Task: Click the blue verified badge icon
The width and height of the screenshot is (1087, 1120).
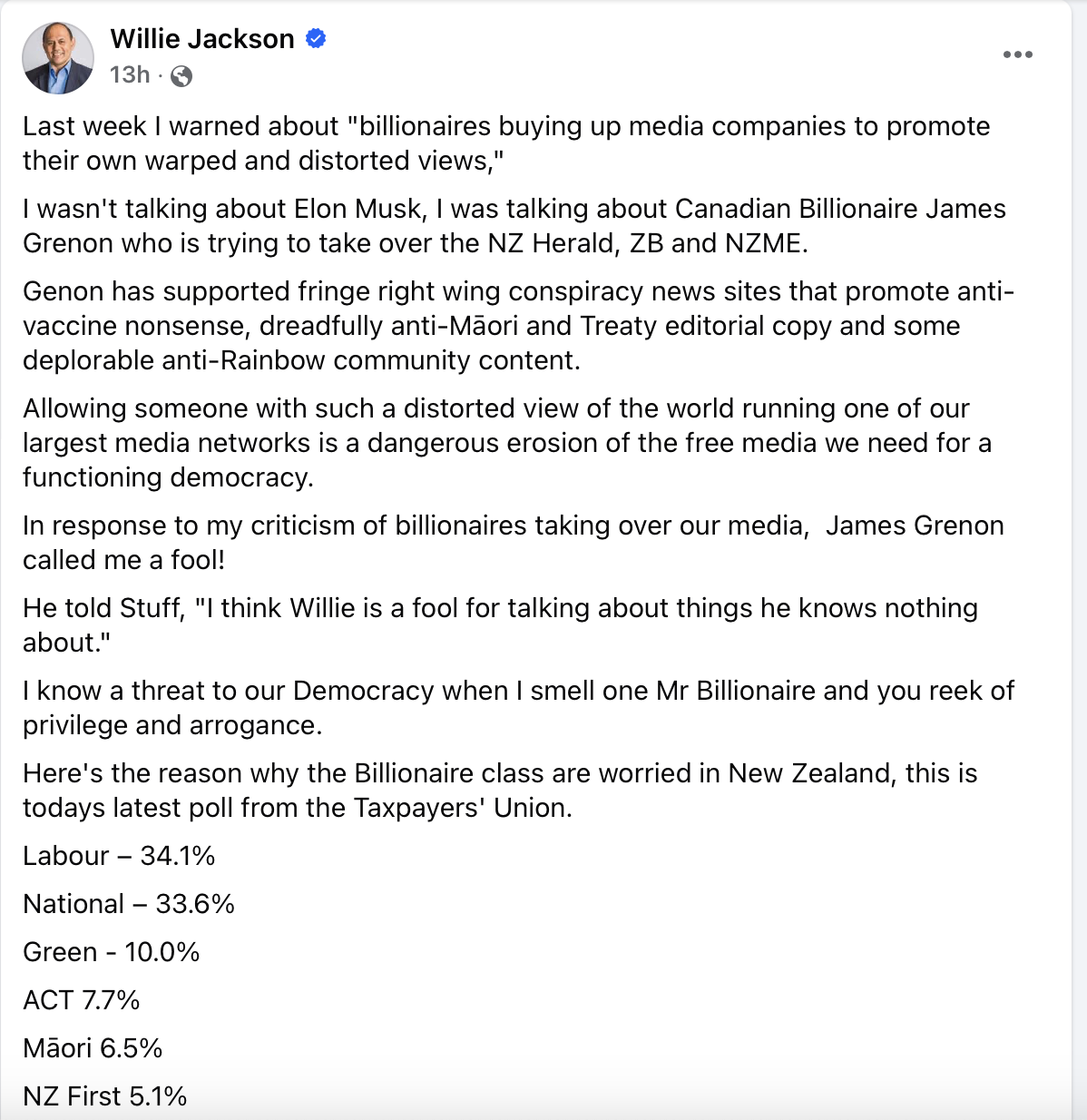Action: (x=316, y=39)
